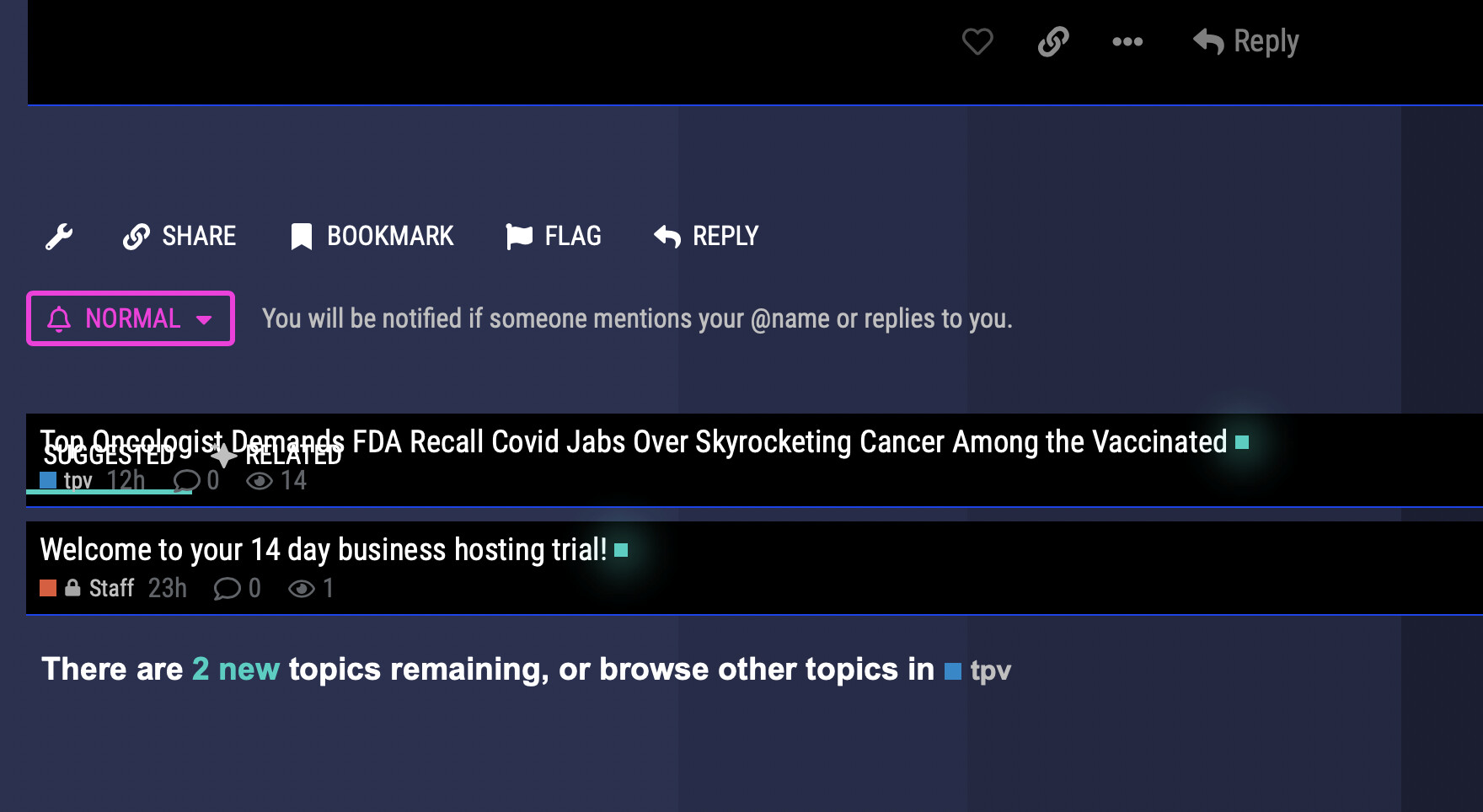Open the '2 new' topics link

(235, 670)
